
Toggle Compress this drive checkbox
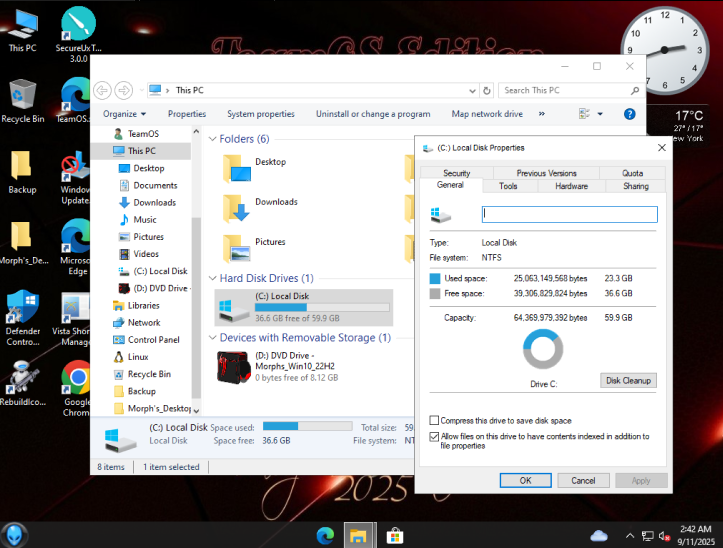pos(434,420)
